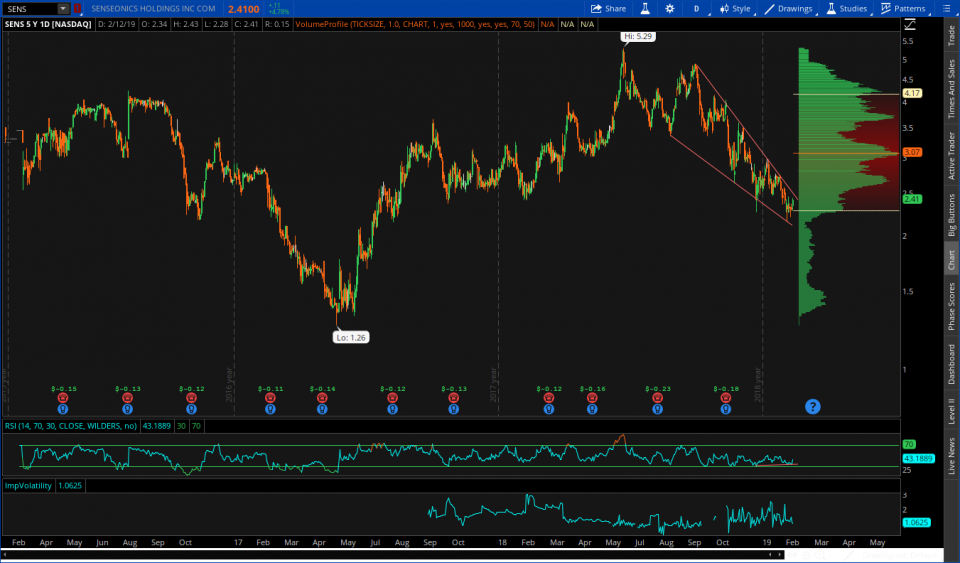
Task: Click the 43.1889 RSI axis label
Action: tap(918, 458)
